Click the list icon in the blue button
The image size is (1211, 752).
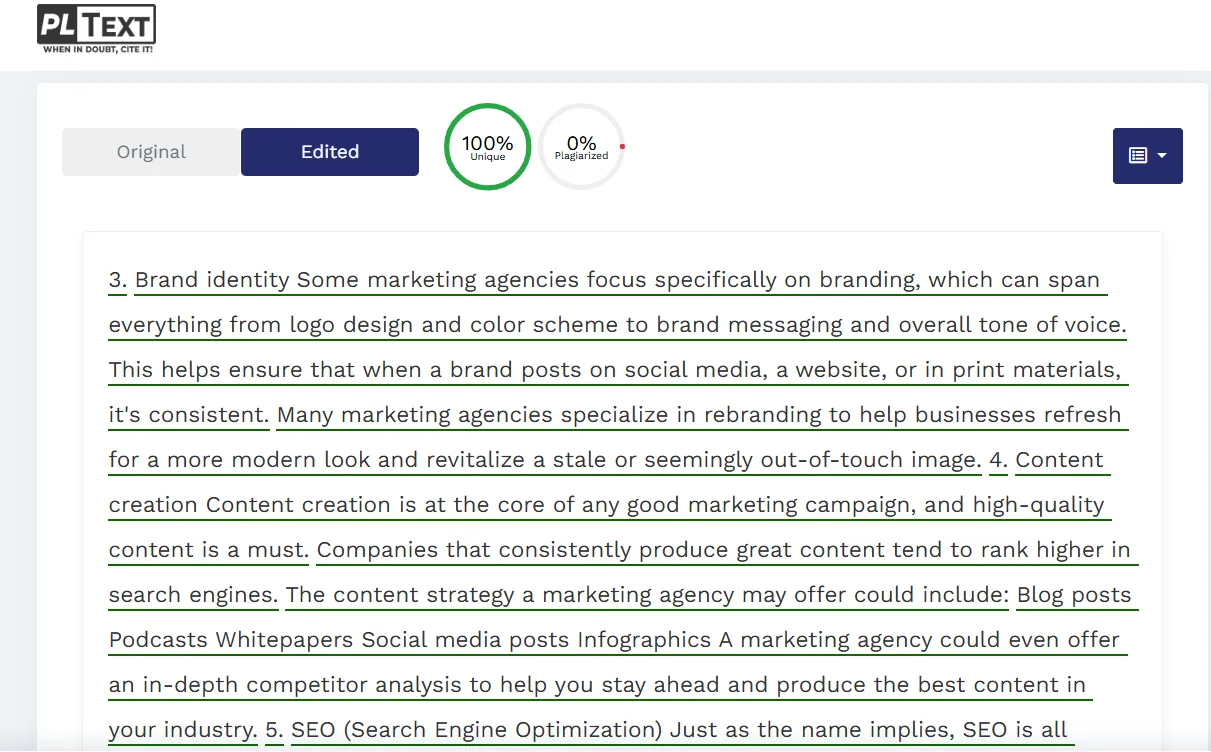[1138, 155]
